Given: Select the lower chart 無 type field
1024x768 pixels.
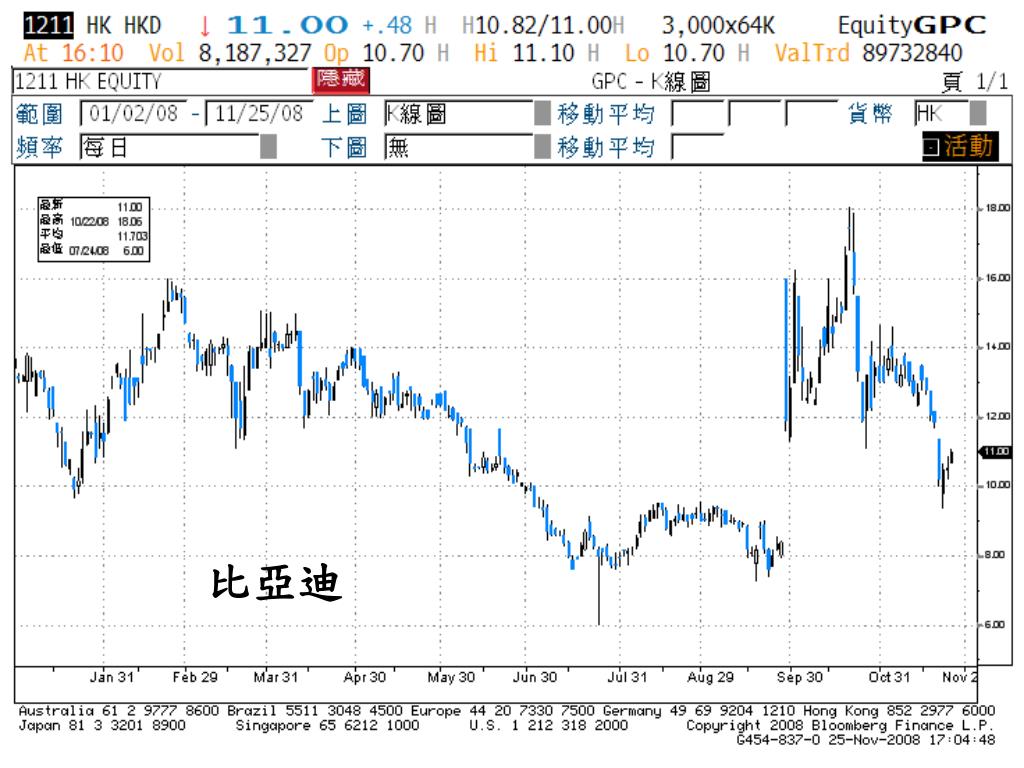Looking at the screenshot, I should 459,147.
